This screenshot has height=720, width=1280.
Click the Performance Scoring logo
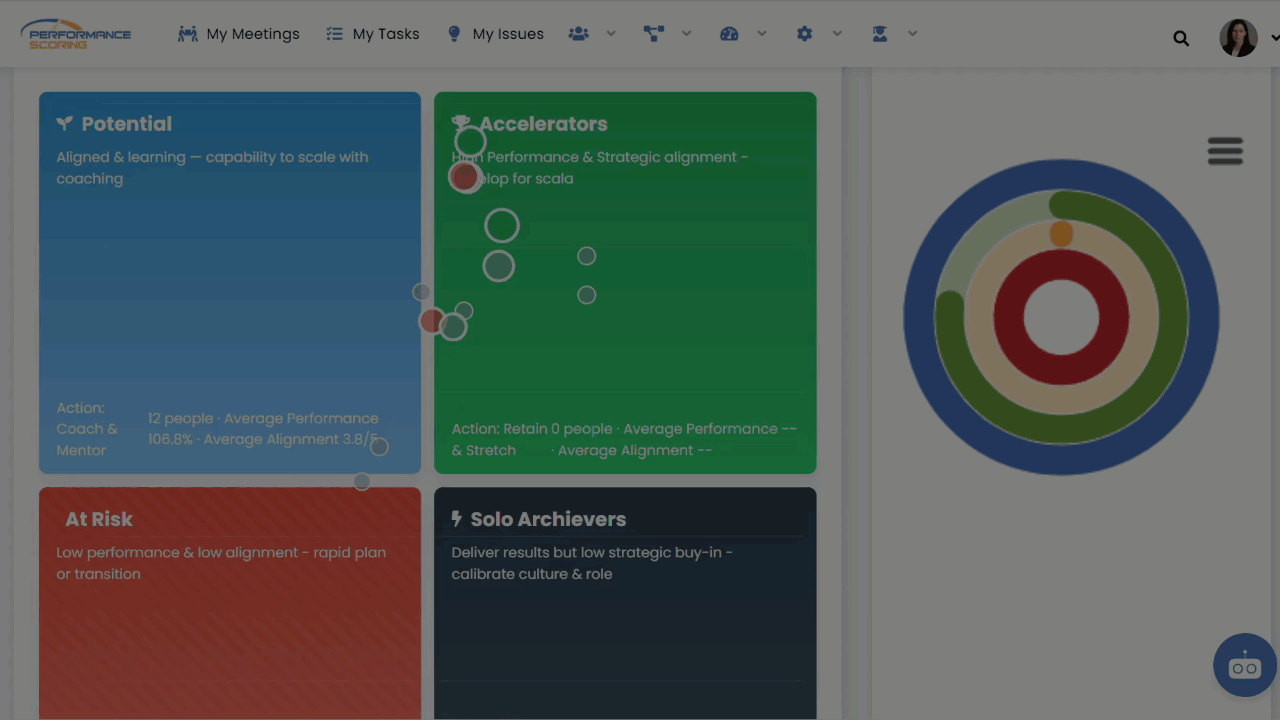75,34
